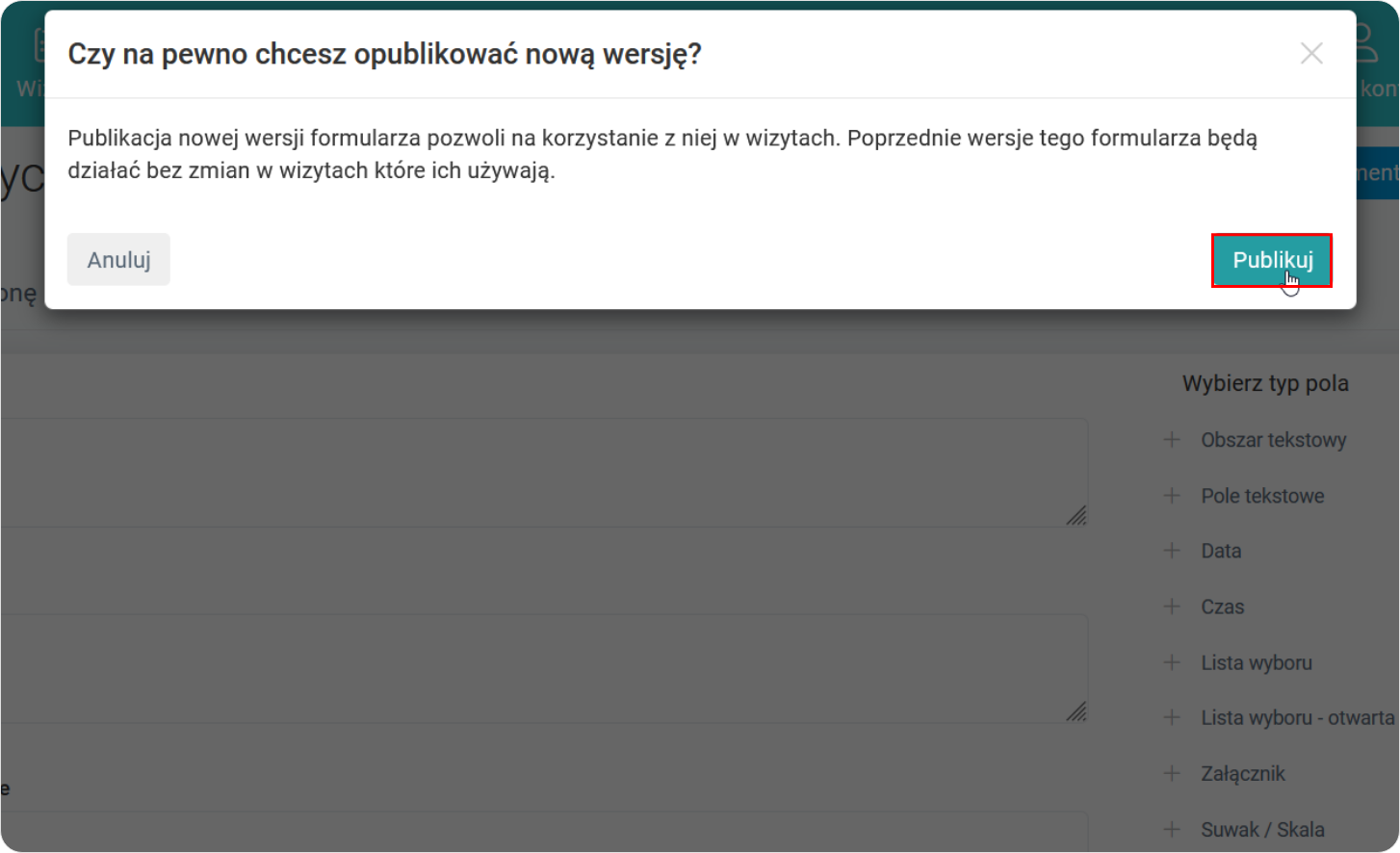Click plus icon next to Suwak / Skala
Image resolution: width=1400 pixels, height=853 pixels.
click(x=1172, y=829)
